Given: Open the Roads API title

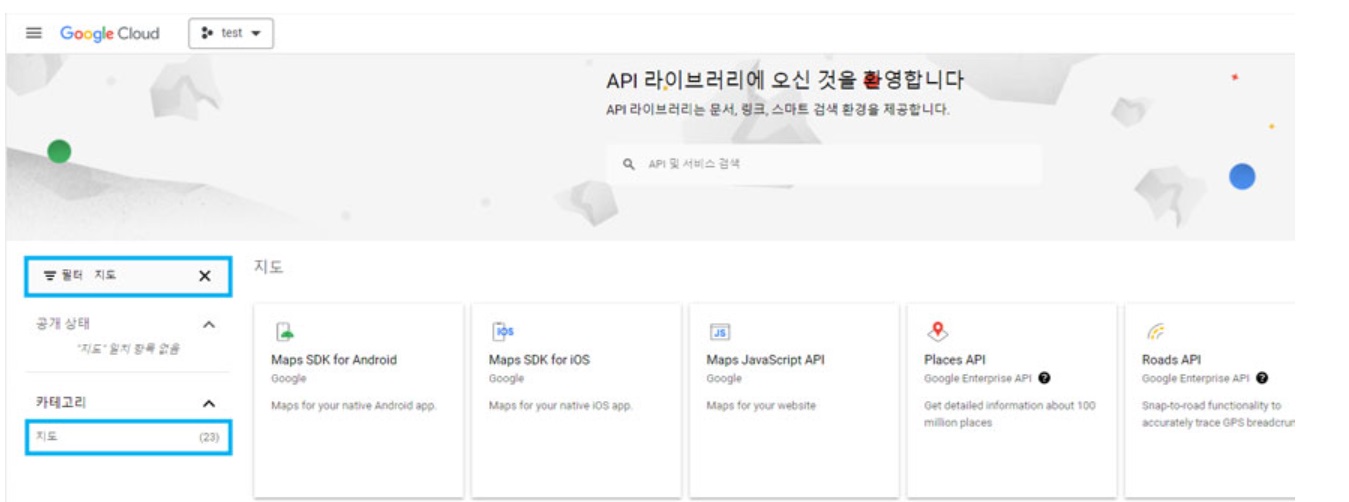Looking at the screenshot, I should 1171,360.
